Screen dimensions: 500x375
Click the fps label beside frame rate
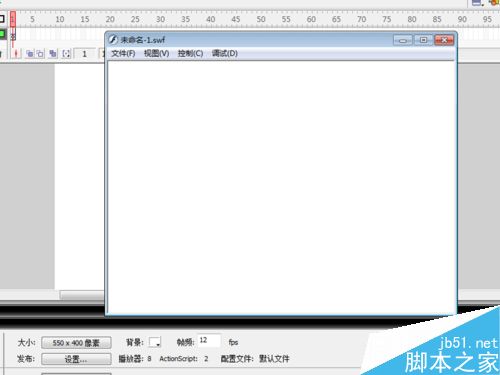pos(233,342)
